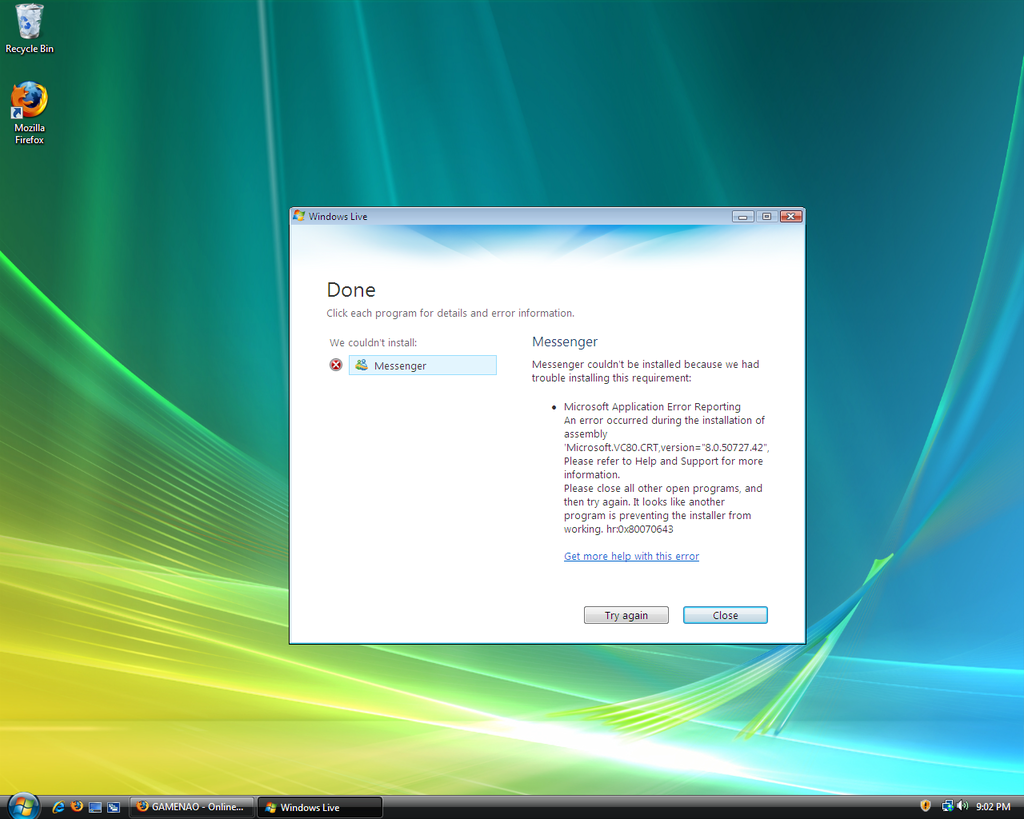This screenshot has width=1024, height=819.
Task: Open the Recycle Bin desktop icon
Action: point(29,29)
